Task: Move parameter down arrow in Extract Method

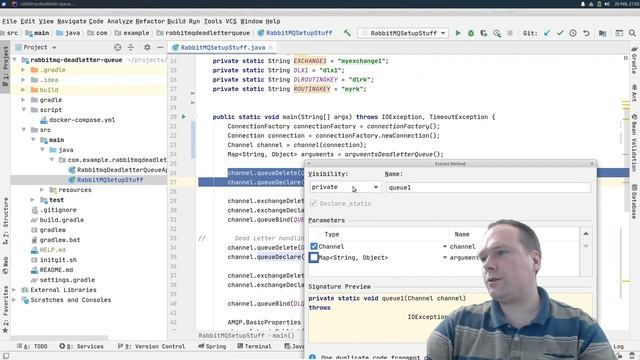Action: (586, 246)
